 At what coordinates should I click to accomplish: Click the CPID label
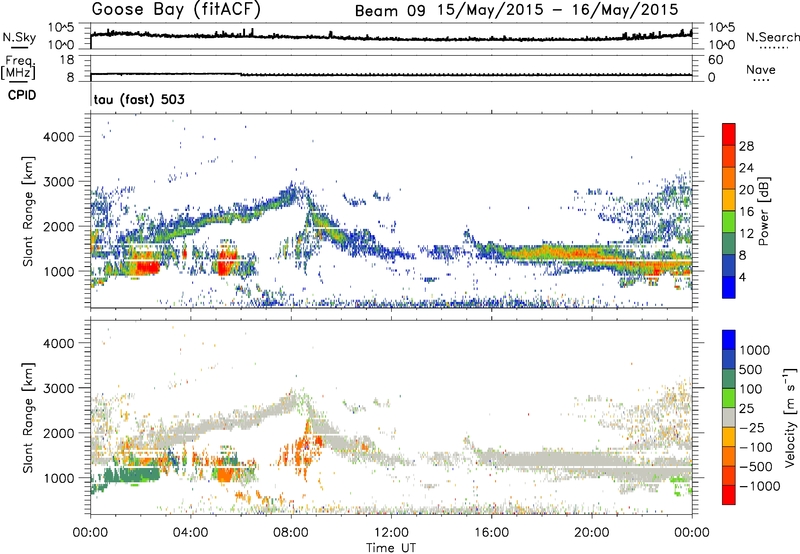tap(22, 95)
